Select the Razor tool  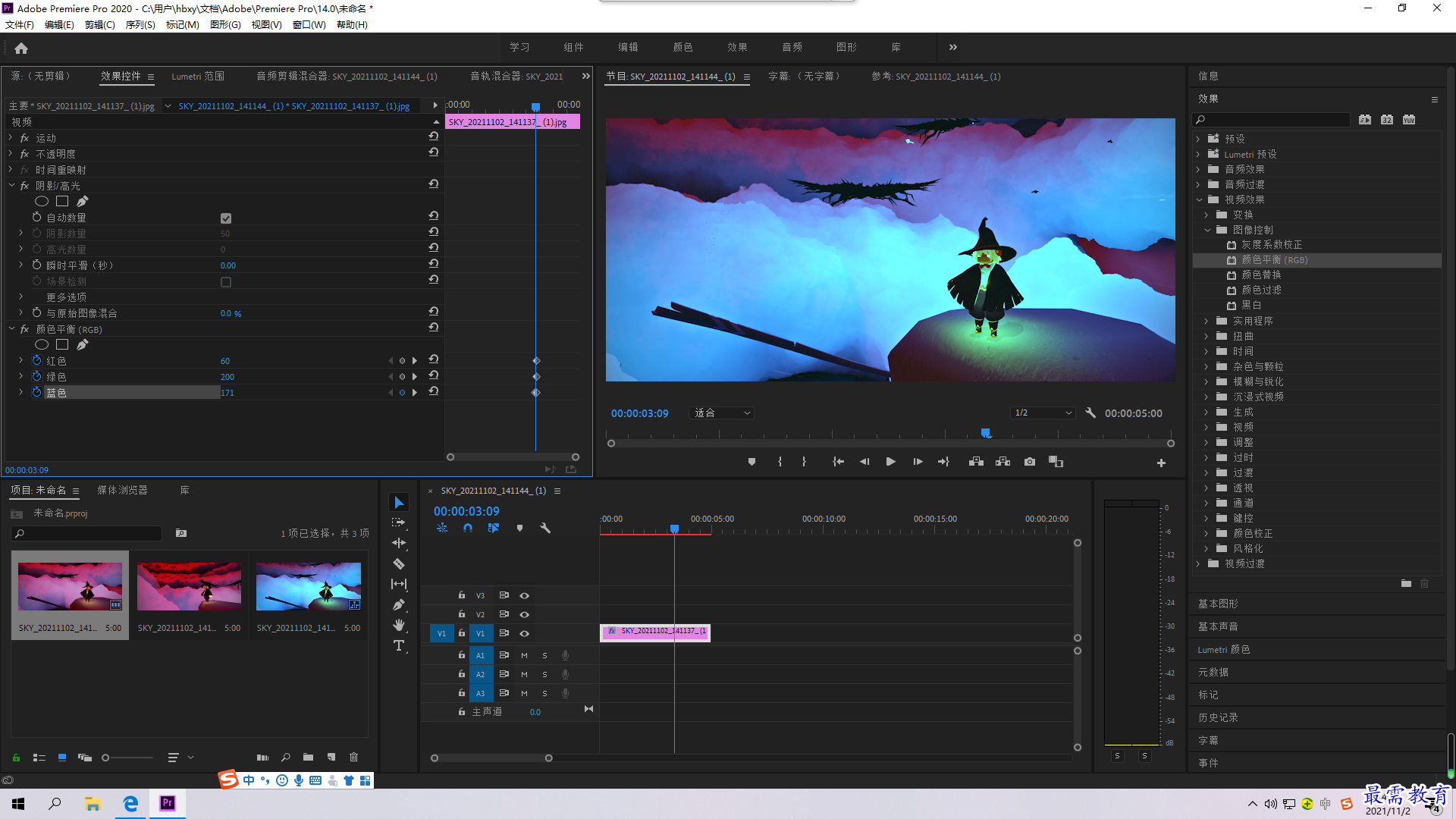399,563
